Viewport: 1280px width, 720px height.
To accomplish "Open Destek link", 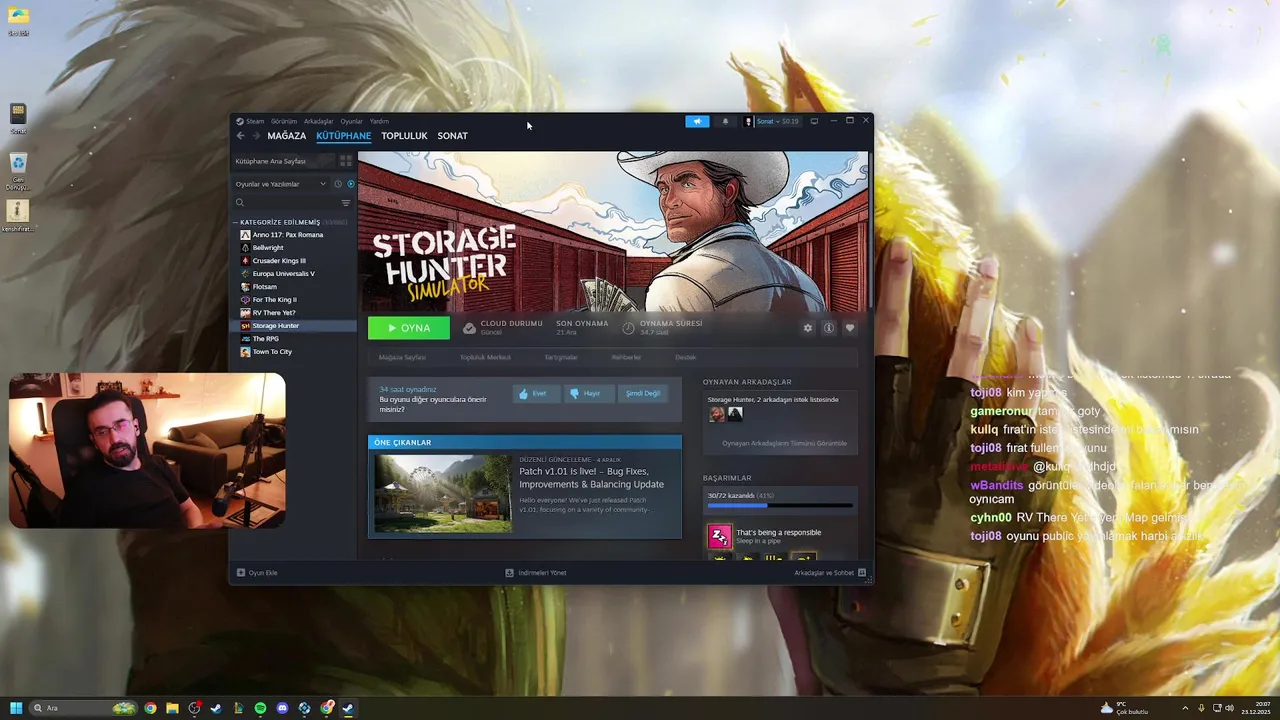I will [685, 357].
